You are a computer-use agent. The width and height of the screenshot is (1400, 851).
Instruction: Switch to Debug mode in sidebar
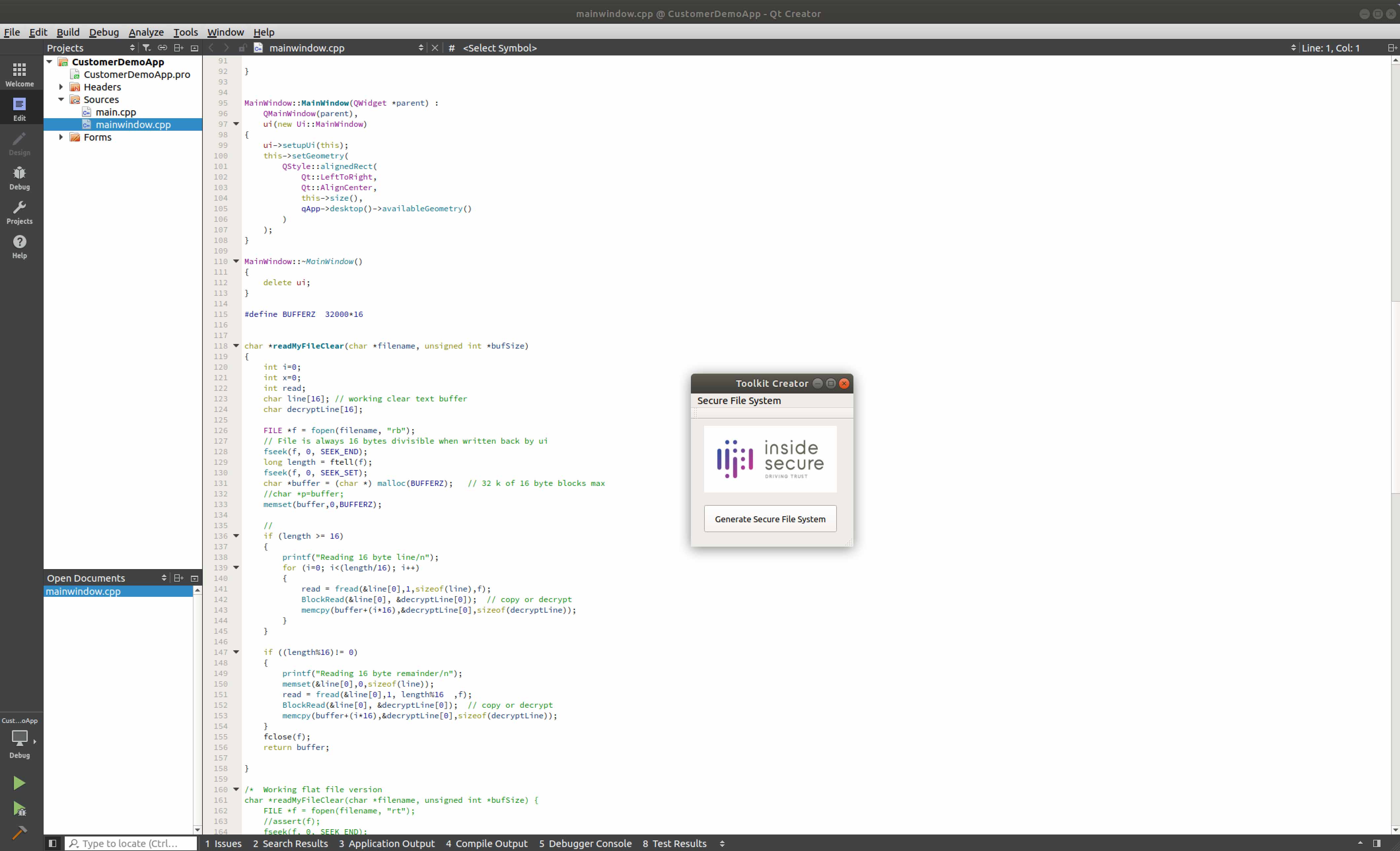[19, 177]
